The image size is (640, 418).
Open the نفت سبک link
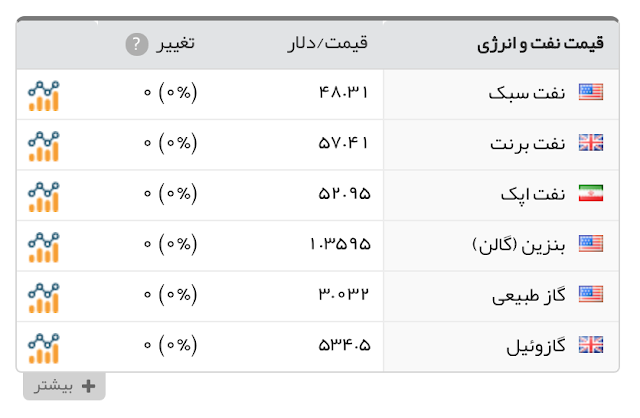tap(527, 93)
